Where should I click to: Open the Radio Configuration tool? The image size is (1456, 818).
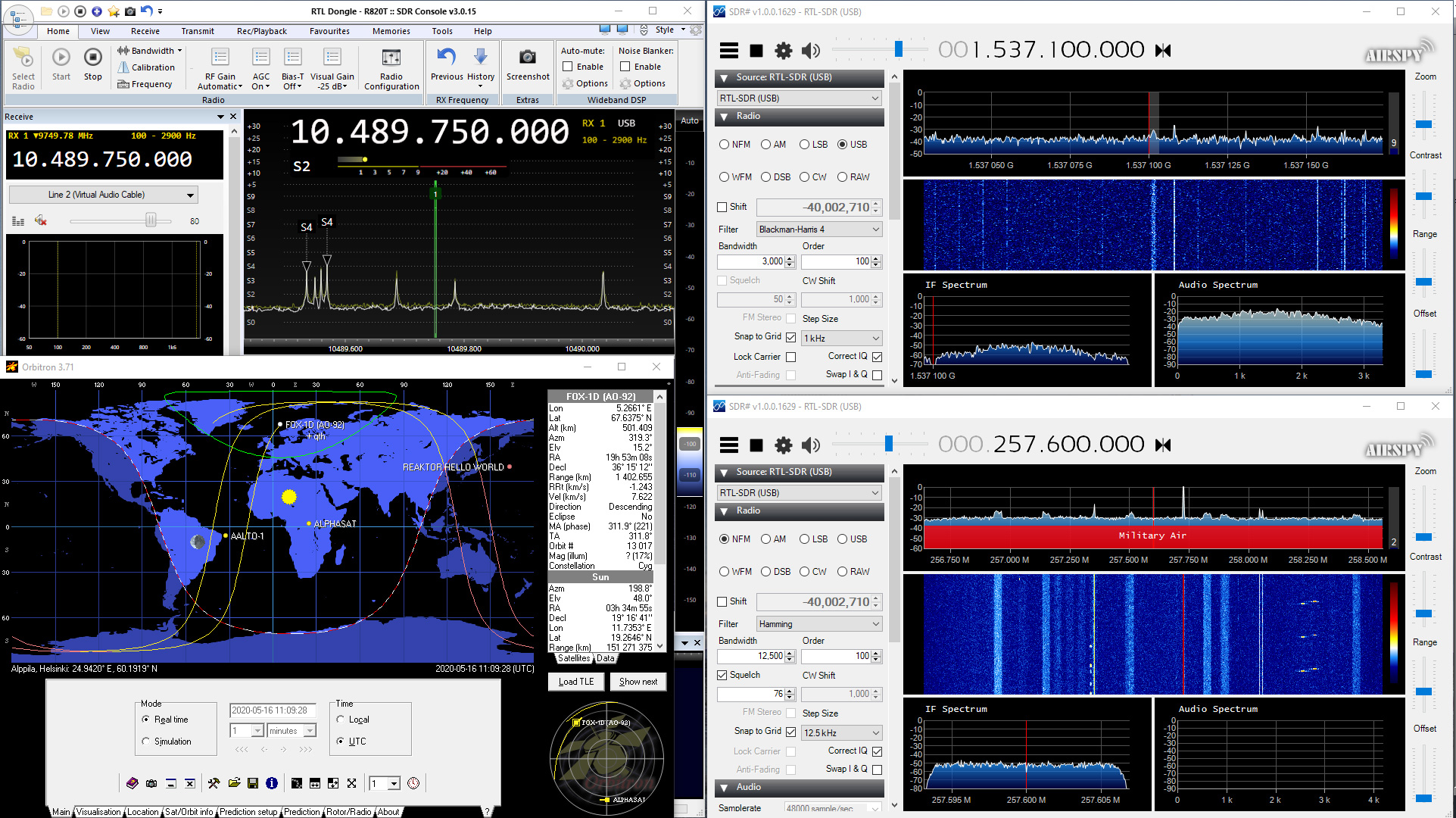tap(391, 69)
